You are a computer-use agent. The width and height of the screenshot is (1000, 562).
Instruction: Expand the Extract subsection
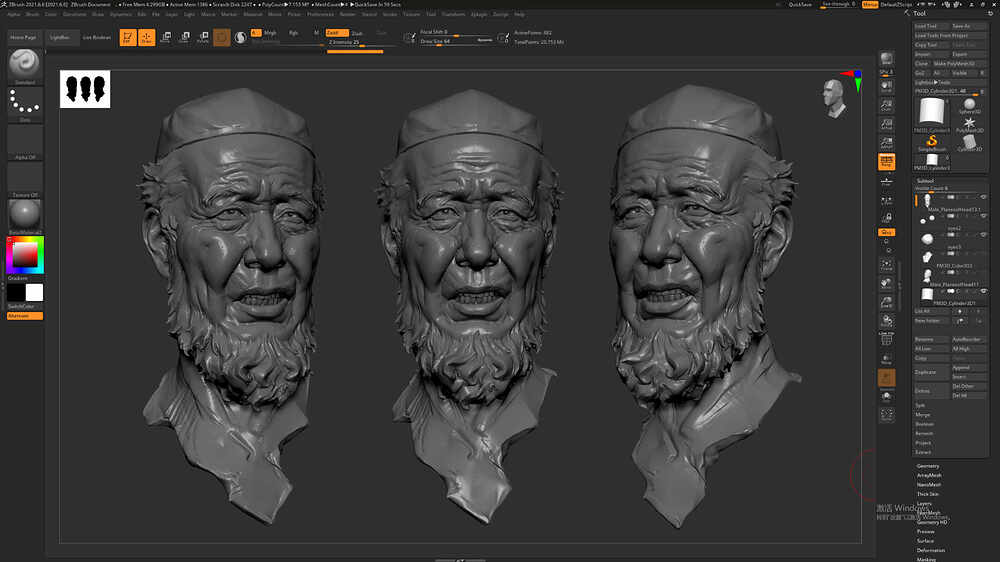(923, 452)
